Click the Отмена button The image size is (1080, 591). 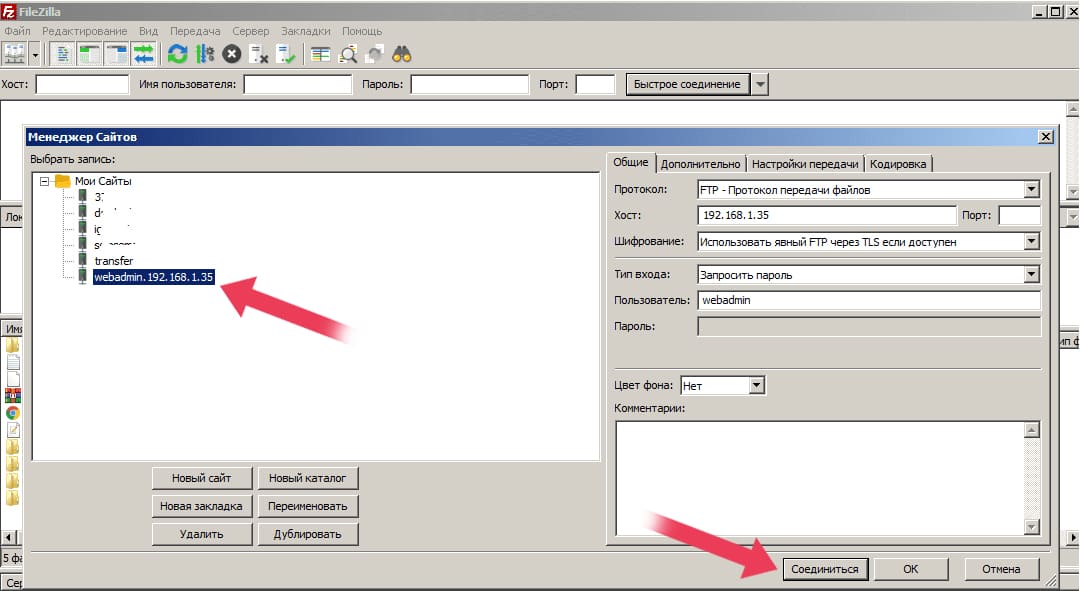1001,569
